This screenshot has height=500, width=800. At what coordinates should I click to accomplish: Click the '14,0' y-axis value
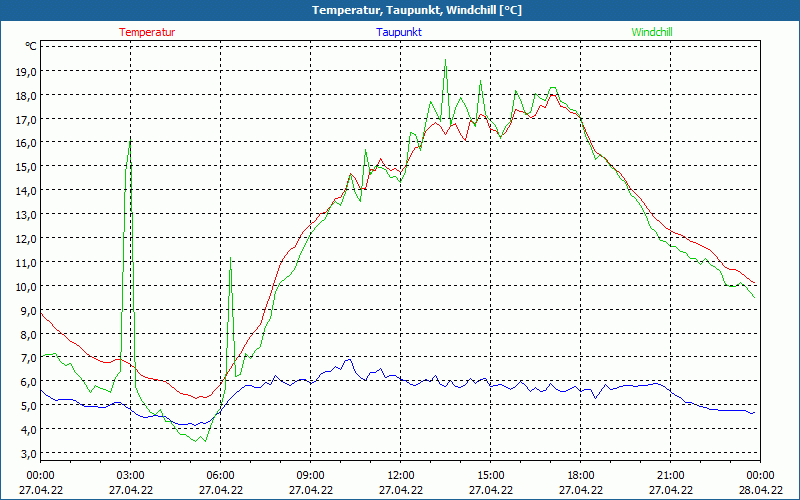point(27,191)
